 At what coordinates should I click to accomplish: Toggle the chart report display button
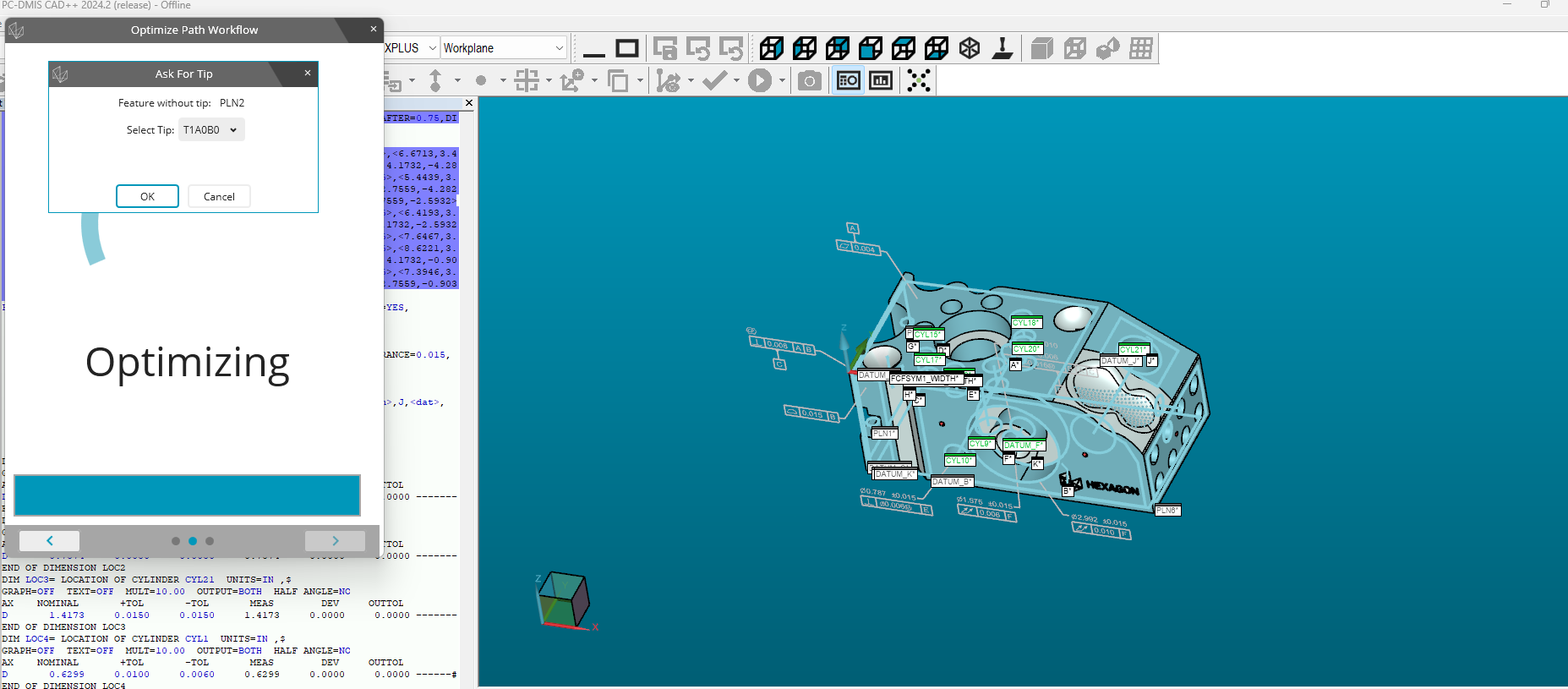(881, 81)
